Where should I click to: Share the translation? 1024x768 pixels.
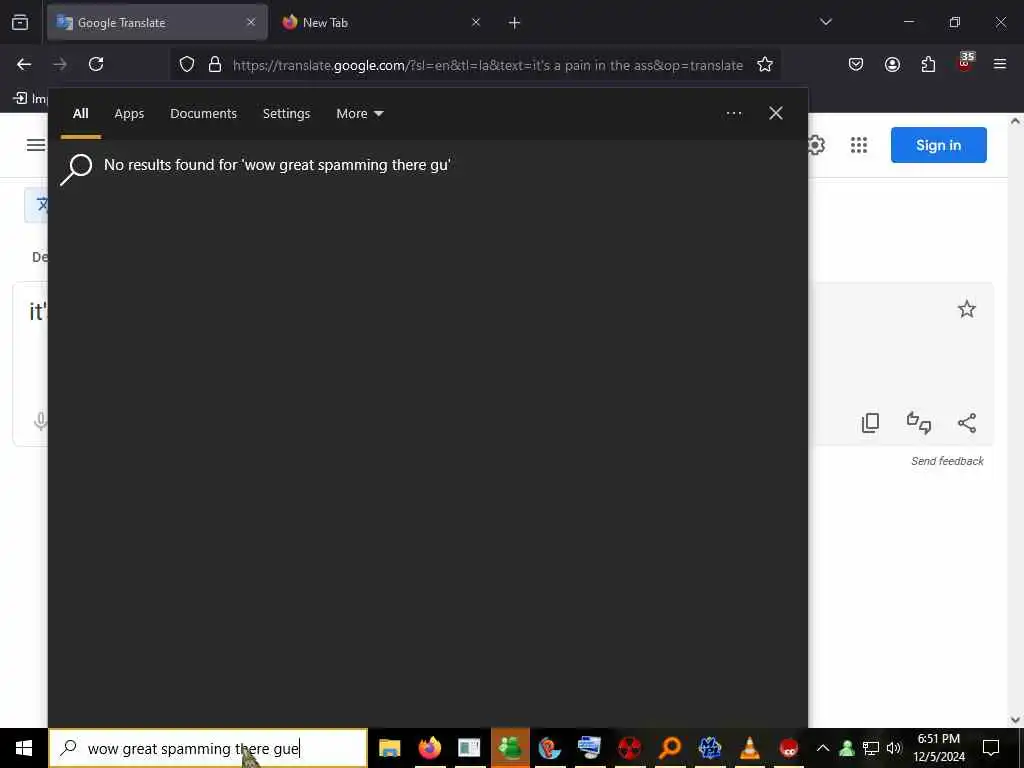(x=967, y=423)
